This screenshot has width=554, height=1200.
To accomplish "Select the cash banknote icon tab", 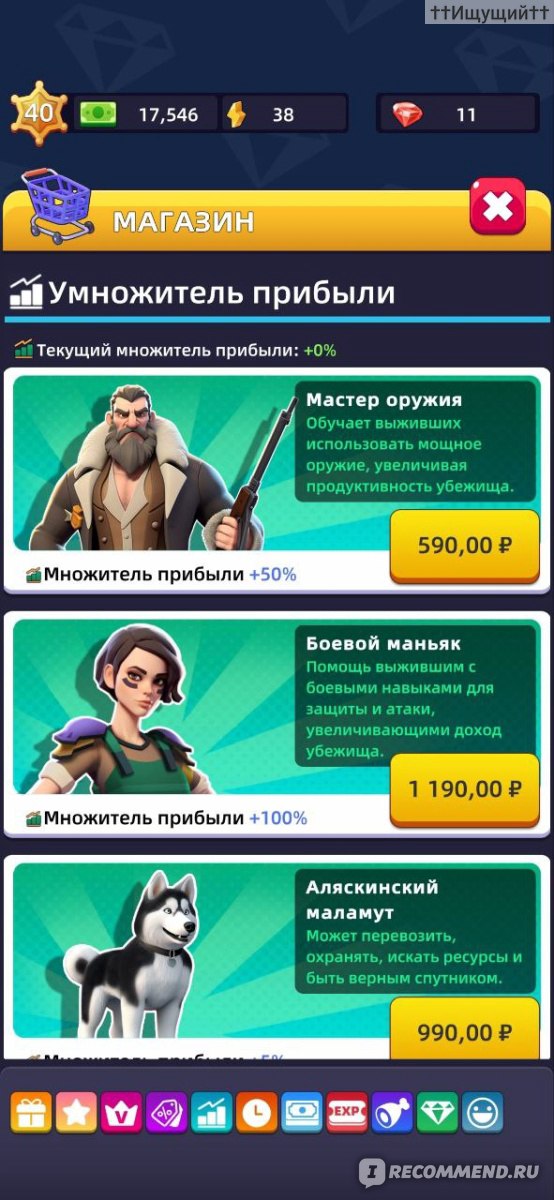I will tap(302, 1111).
